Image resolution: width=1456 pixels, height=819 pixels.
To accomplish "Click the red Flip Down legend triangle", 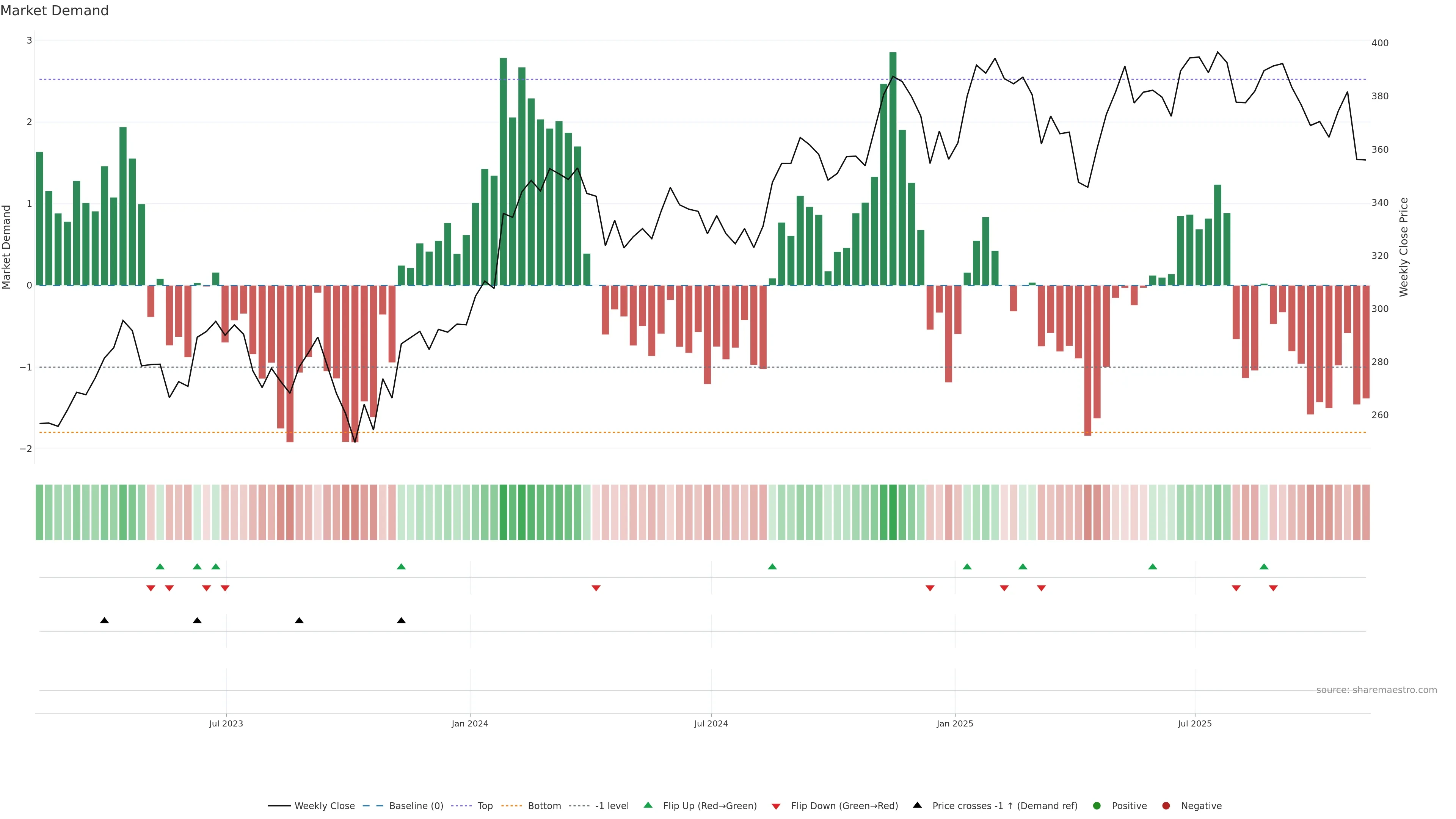I will 776,806.
